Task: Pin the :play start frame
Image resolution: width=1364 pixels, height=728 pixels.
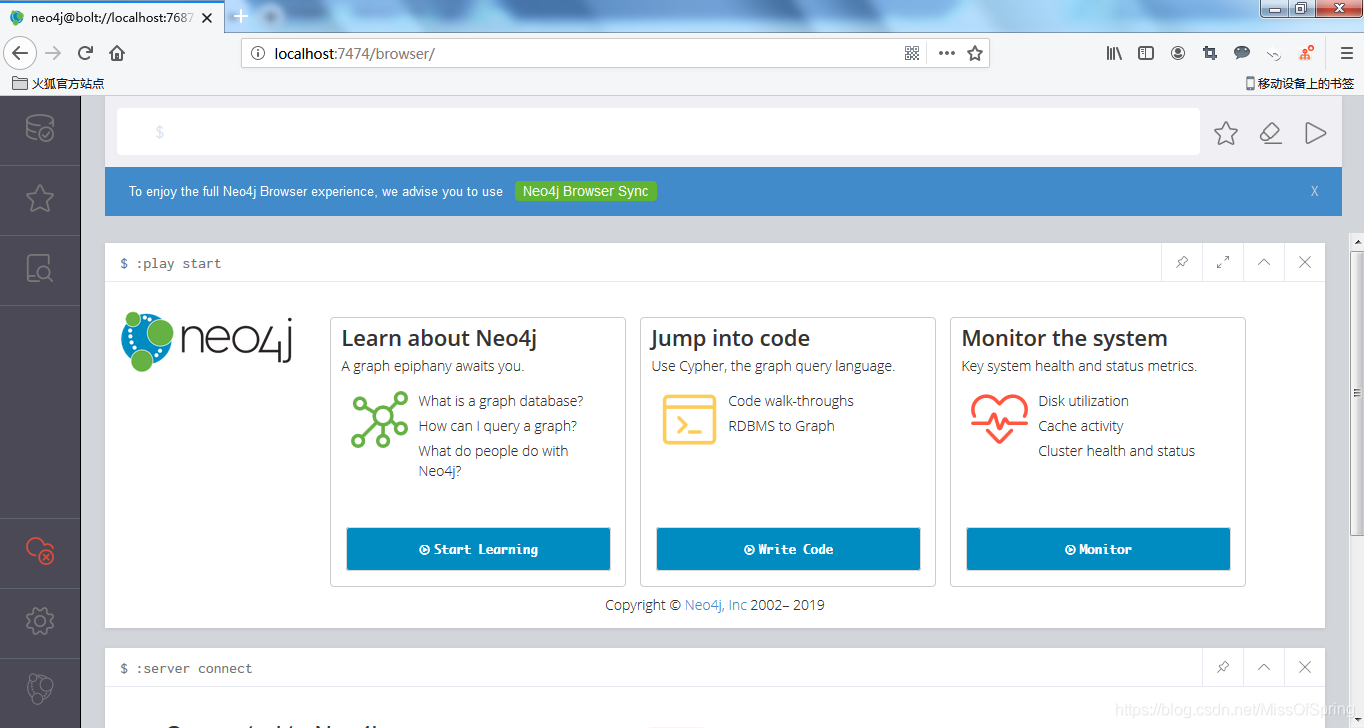Action: click(1182, 262)
